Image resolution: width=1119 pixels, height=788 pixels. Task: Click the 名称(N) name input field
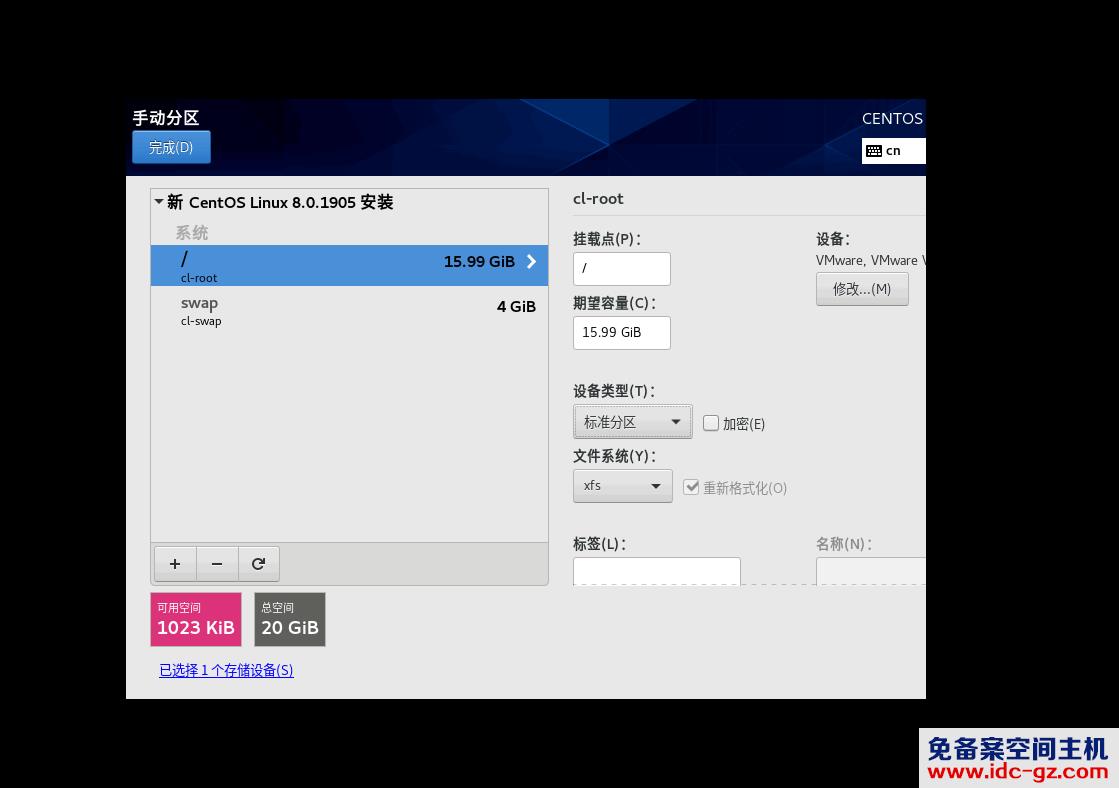871,571
